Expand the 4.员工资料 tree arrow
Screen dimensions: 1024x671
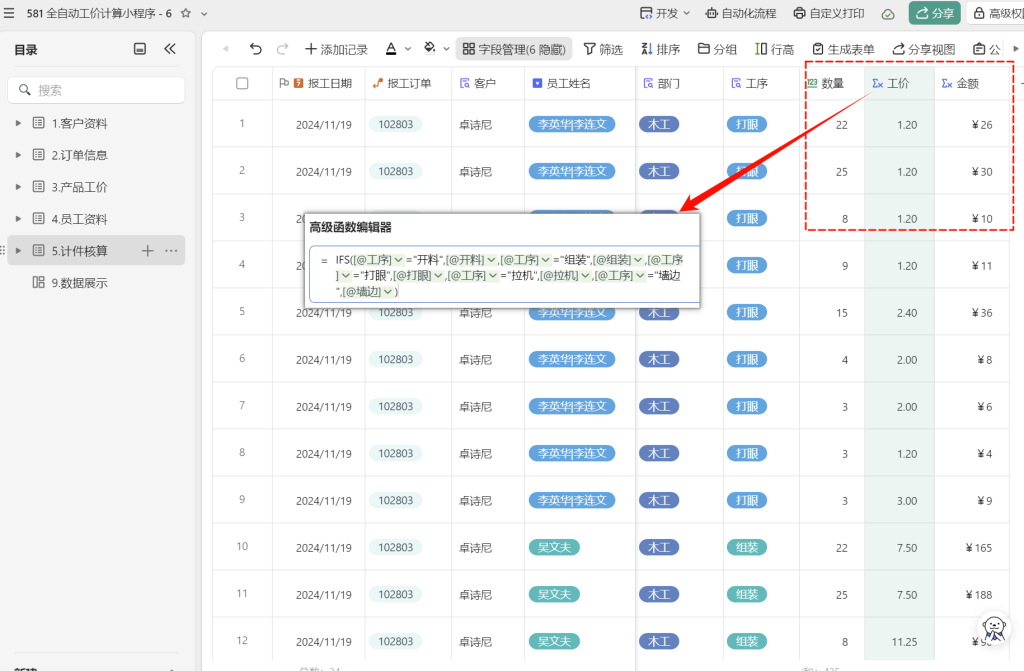(x=18, y=219)
